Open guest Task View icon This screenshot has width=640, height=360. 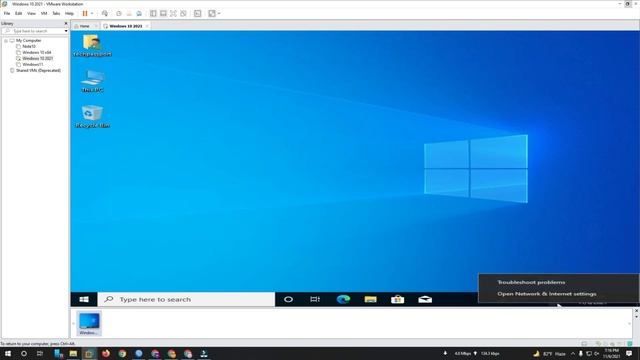pos(315,299)
